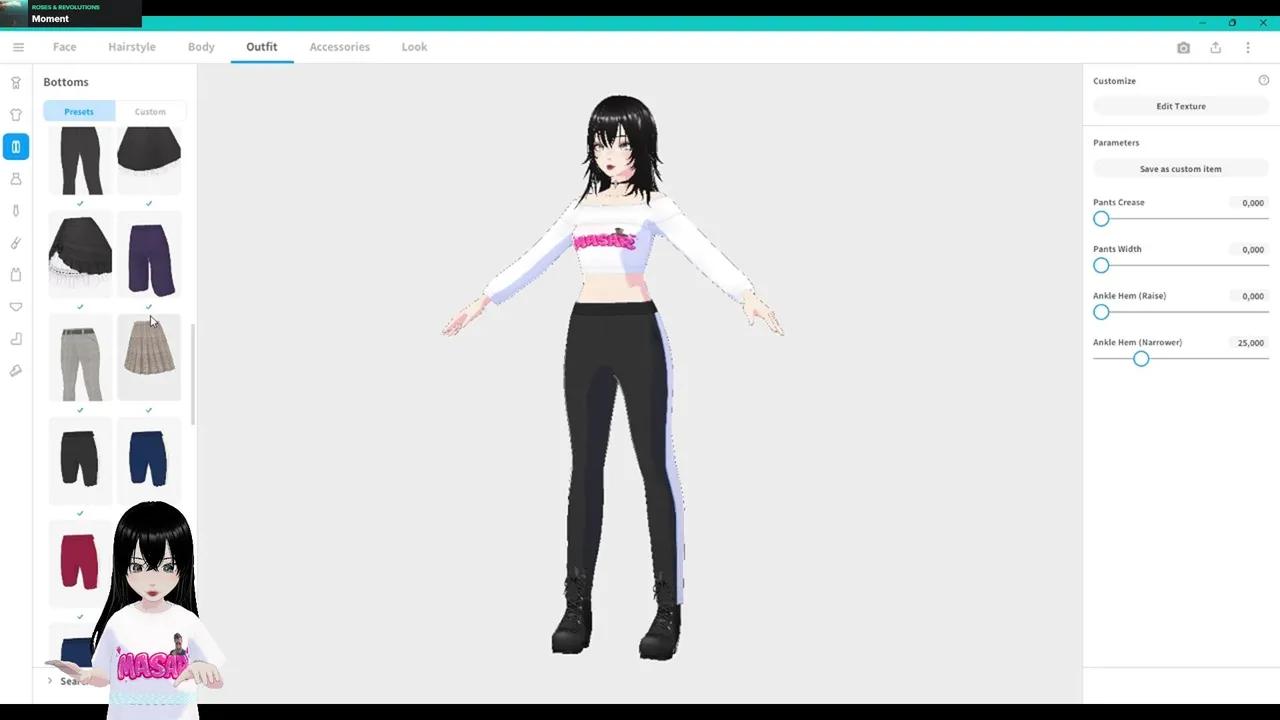Choose the black frilly lace skirt preset
1280x720 pixels.
point(80,255)
